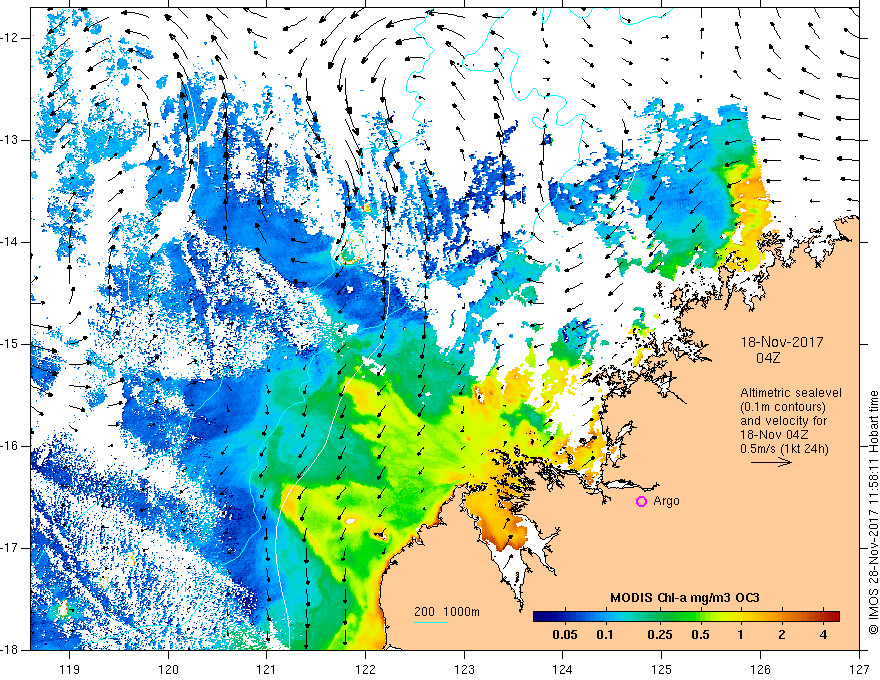Click longitude axis label '122'
Image resolution: width=880 pixels, height=680 pixels.
point(365,669)
